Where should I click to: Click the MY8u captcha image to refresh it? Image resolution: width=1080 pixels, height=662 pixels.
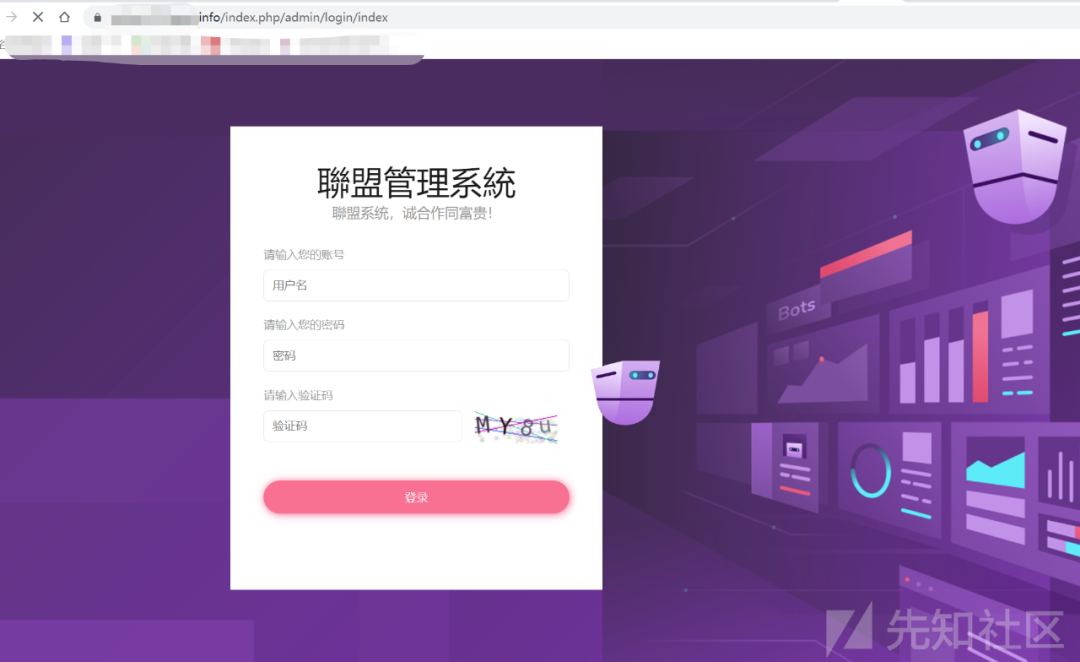(x=515, y=426)
